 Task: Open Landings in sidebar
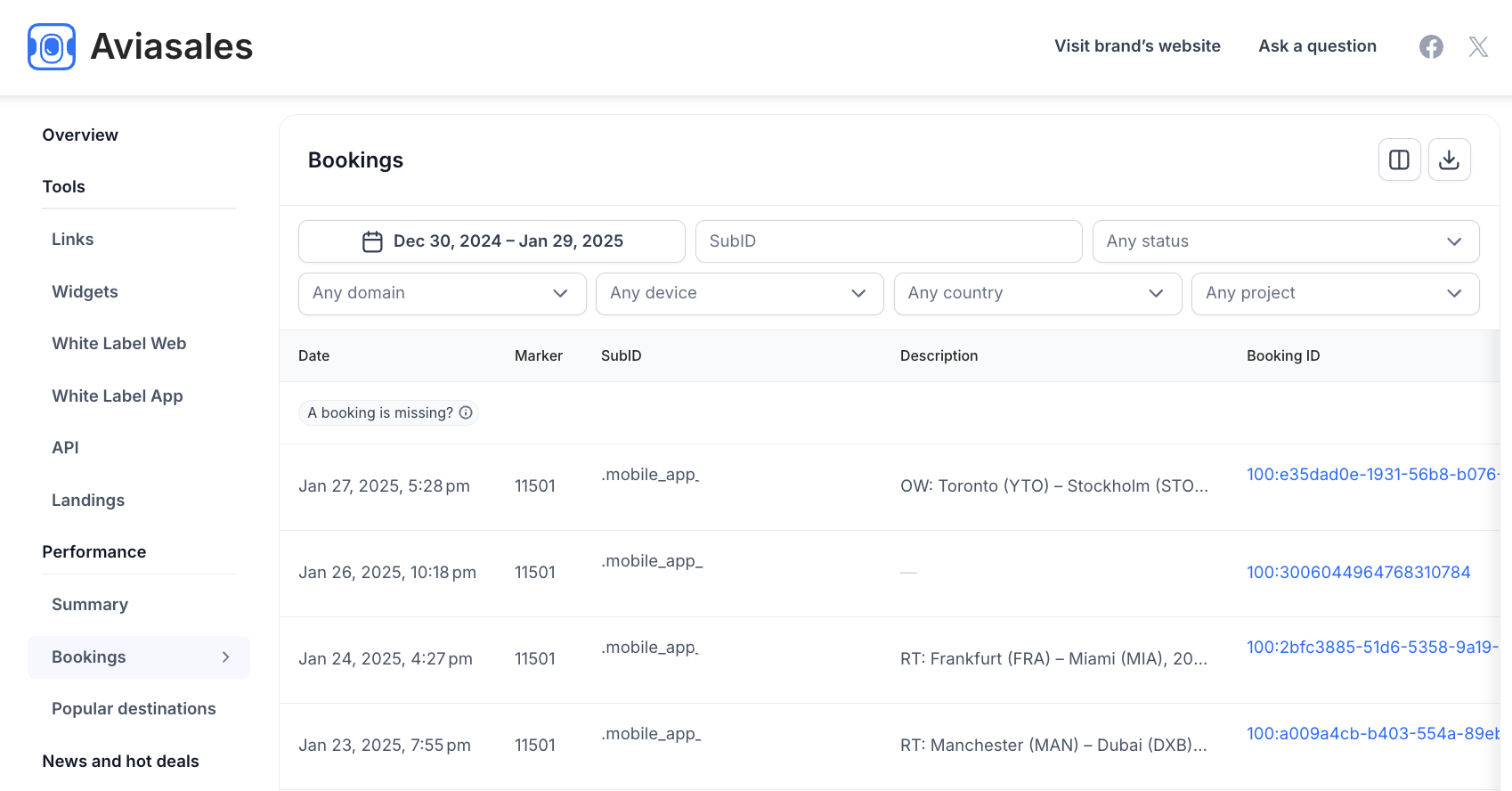[x=88, y=500]
